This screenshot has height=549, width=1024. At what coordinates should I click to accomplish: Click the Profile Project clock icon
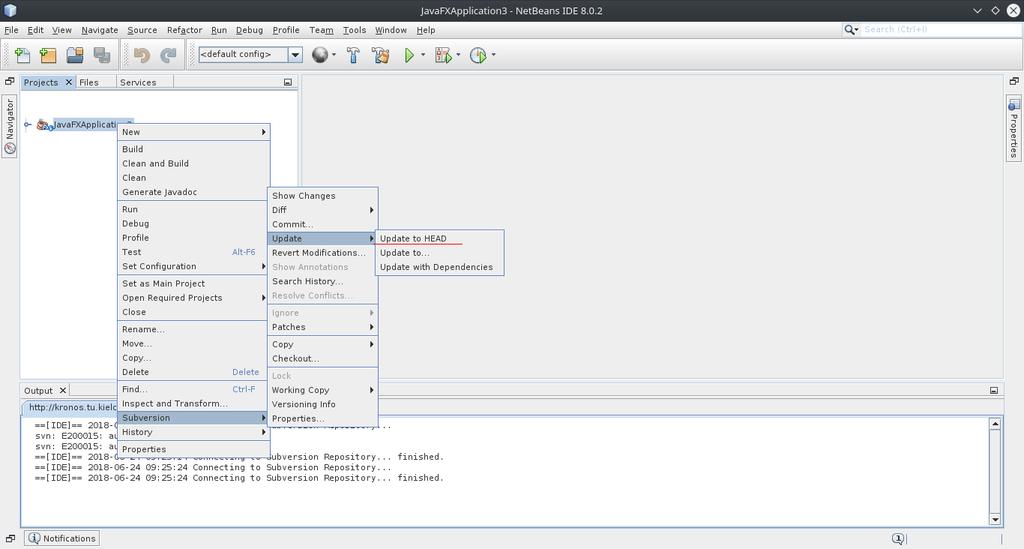pos(478,55)
